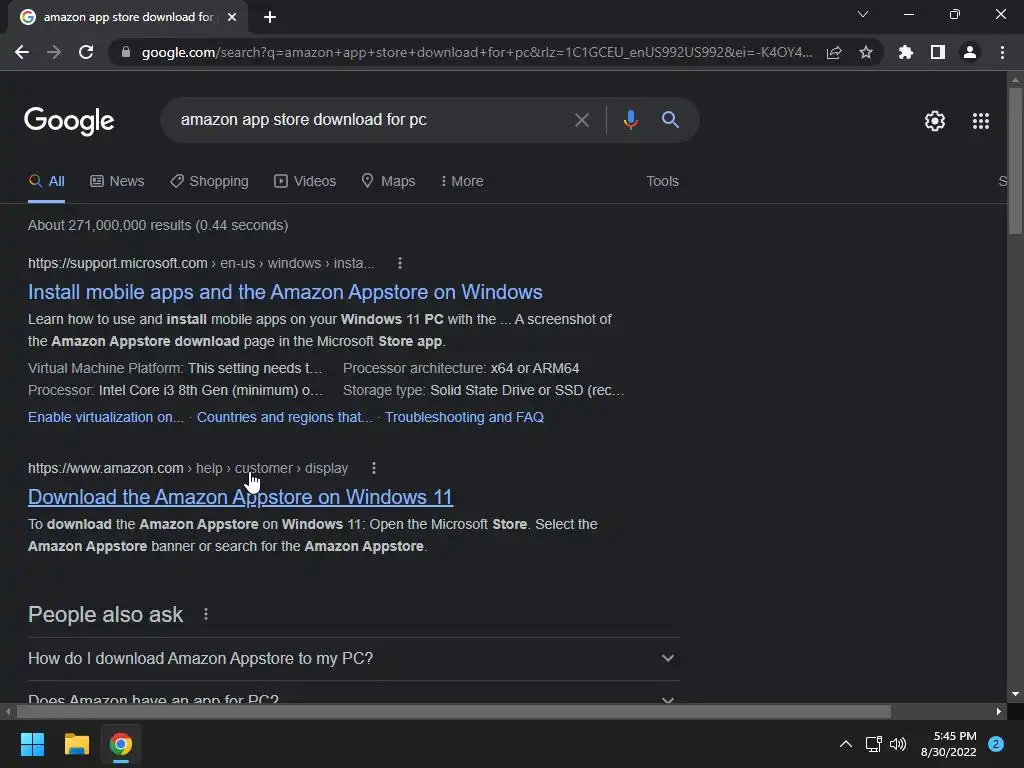Reload the Google search page

(x=86, y=52)
